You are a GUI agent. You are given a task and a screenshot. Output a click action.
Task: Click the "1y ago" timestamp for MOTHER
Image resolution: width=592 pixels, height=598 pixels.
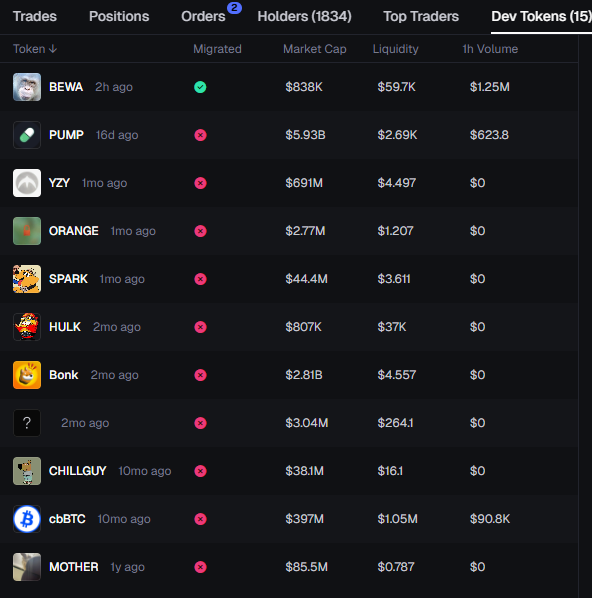(x=127, y=567)
